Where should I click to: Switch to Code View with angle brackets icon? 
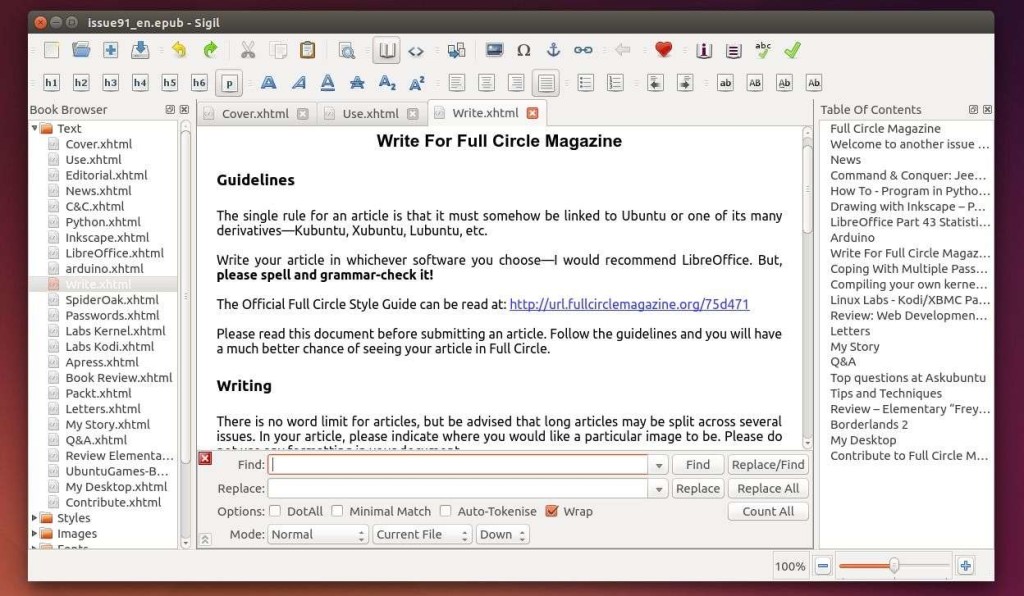[x=416, y=51]
